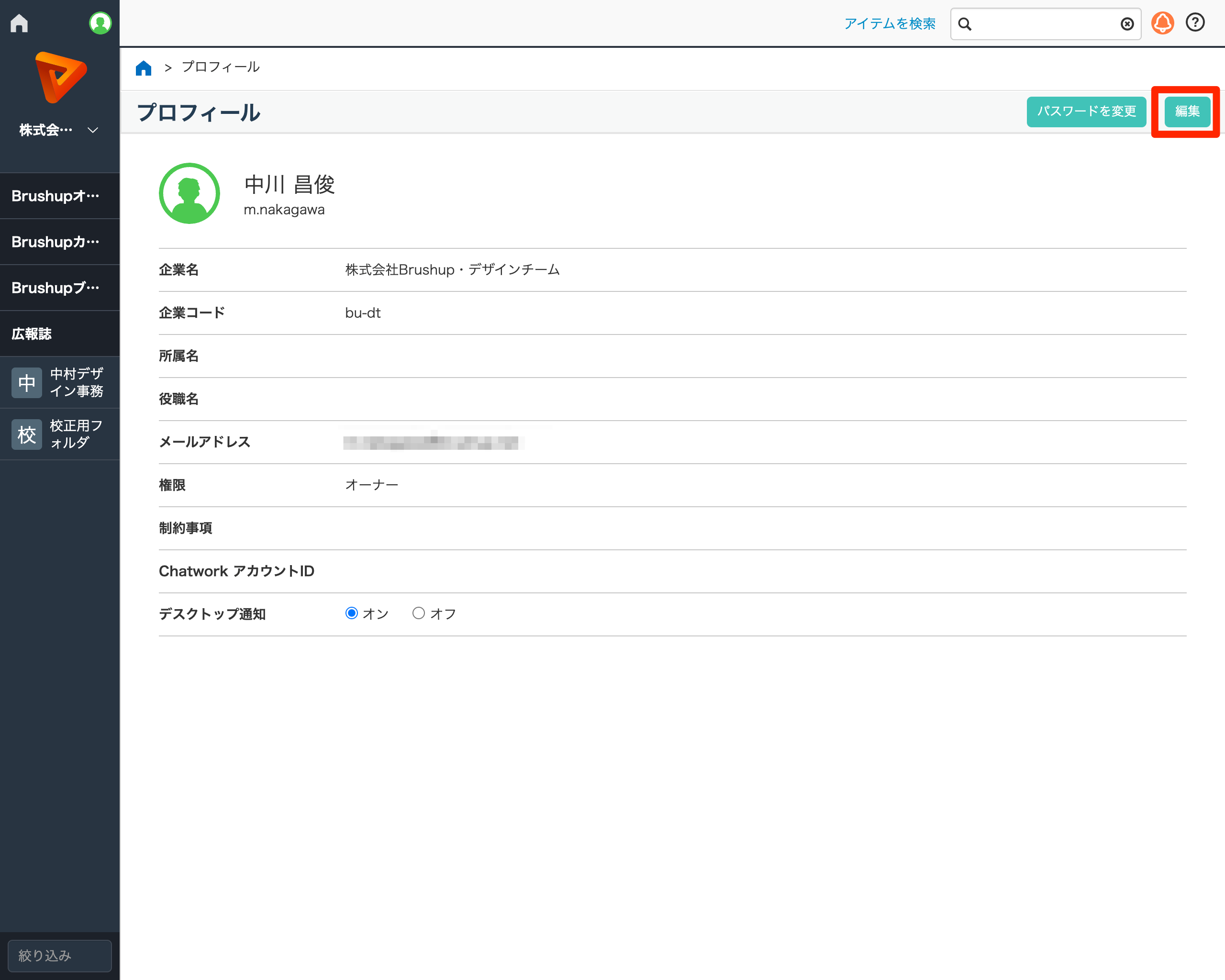Select Brushupカ… in the left sidebar
This screenshot has width=1225, height=980.
pyautogui.click(x=55, y=242)
